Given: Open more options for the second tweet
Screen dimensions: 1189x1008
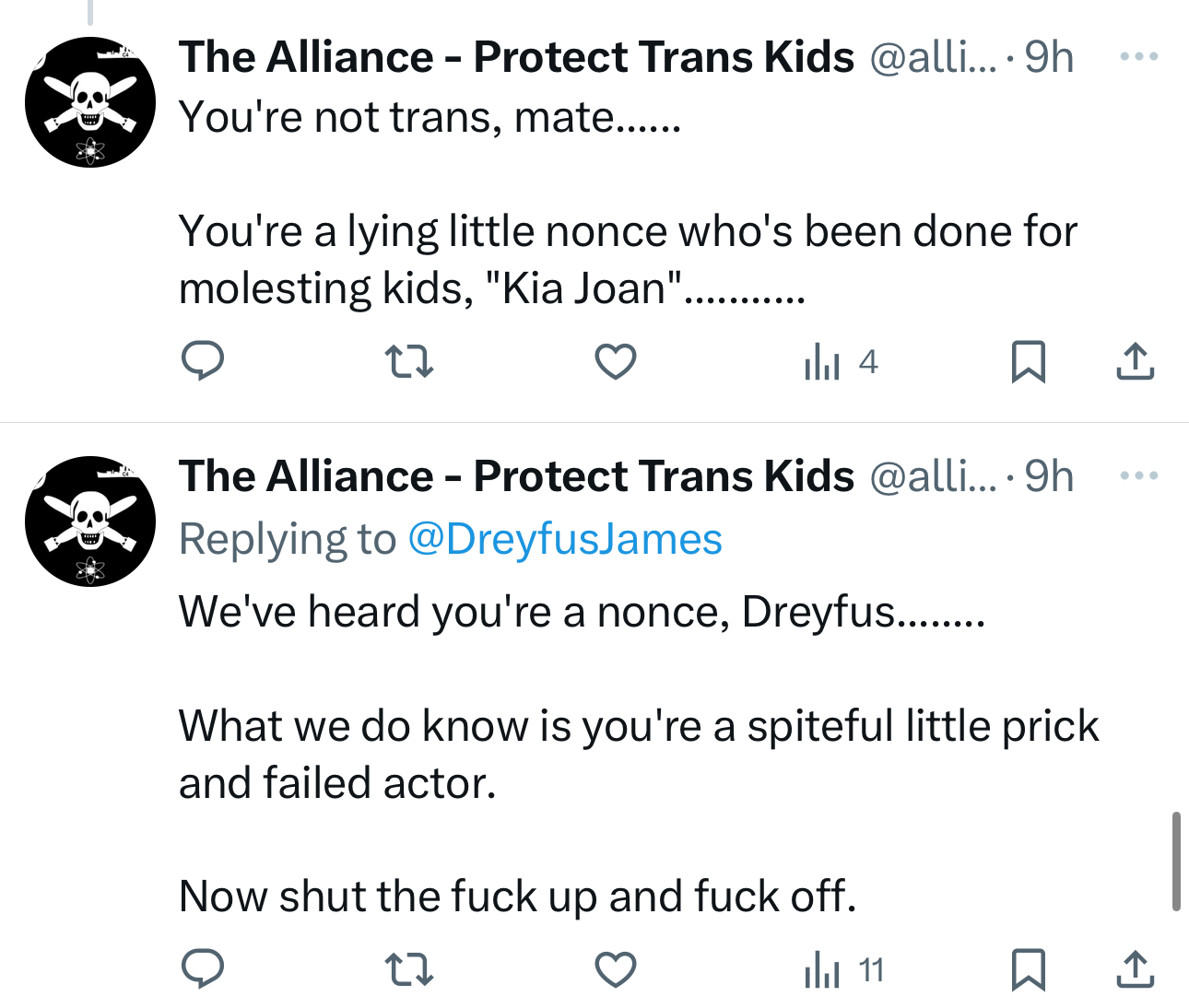Looking at the screenshot, I should 1138,476.
